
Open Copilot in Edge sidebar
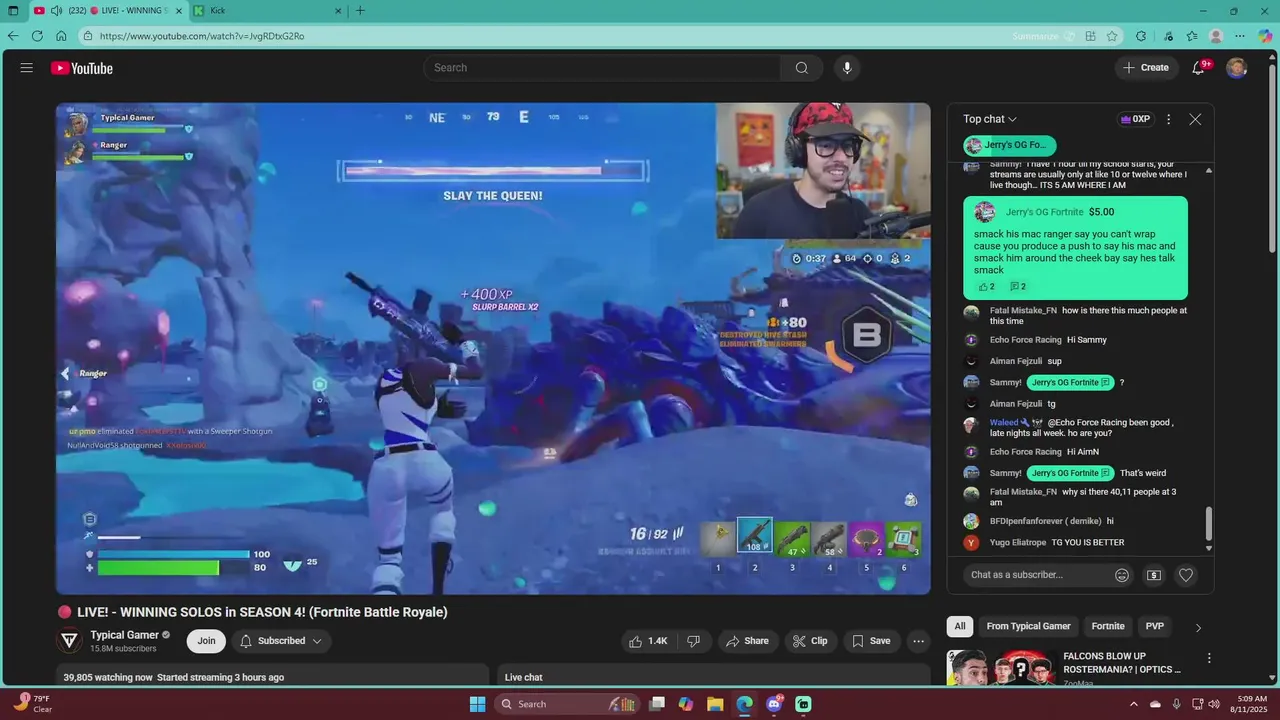tap(1266, 36)
